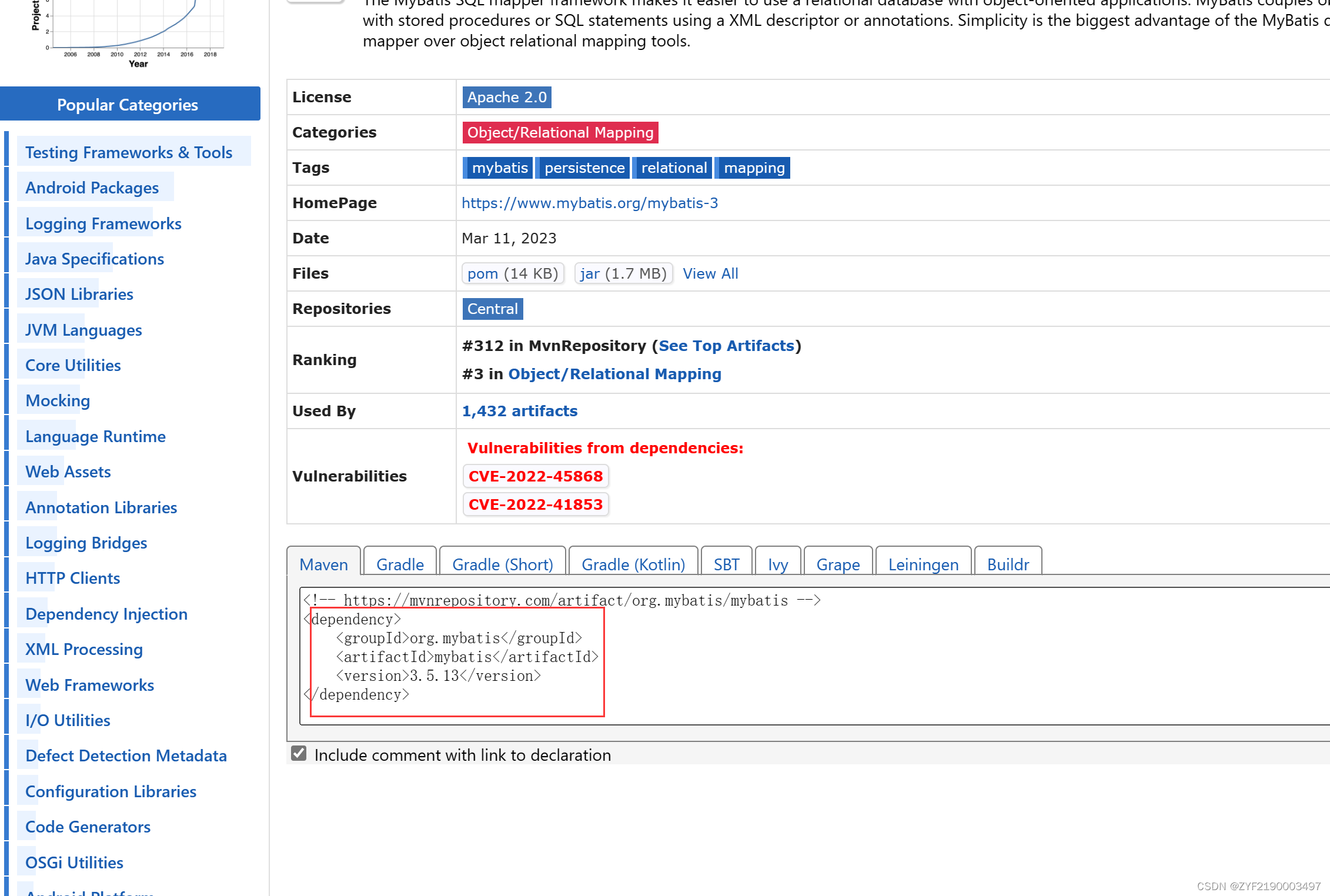This screenshot has height=896, width=1330.
Task: Click the Apache 2.0 license badge
Action: (506, 97)
